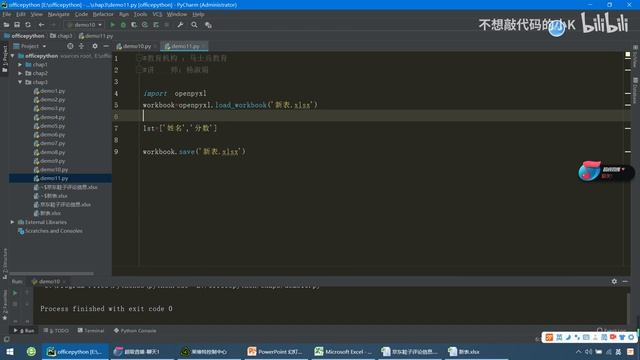Click the Windows Start button
Viewport: 640px width, 360px height.
(x=10, y=352)
